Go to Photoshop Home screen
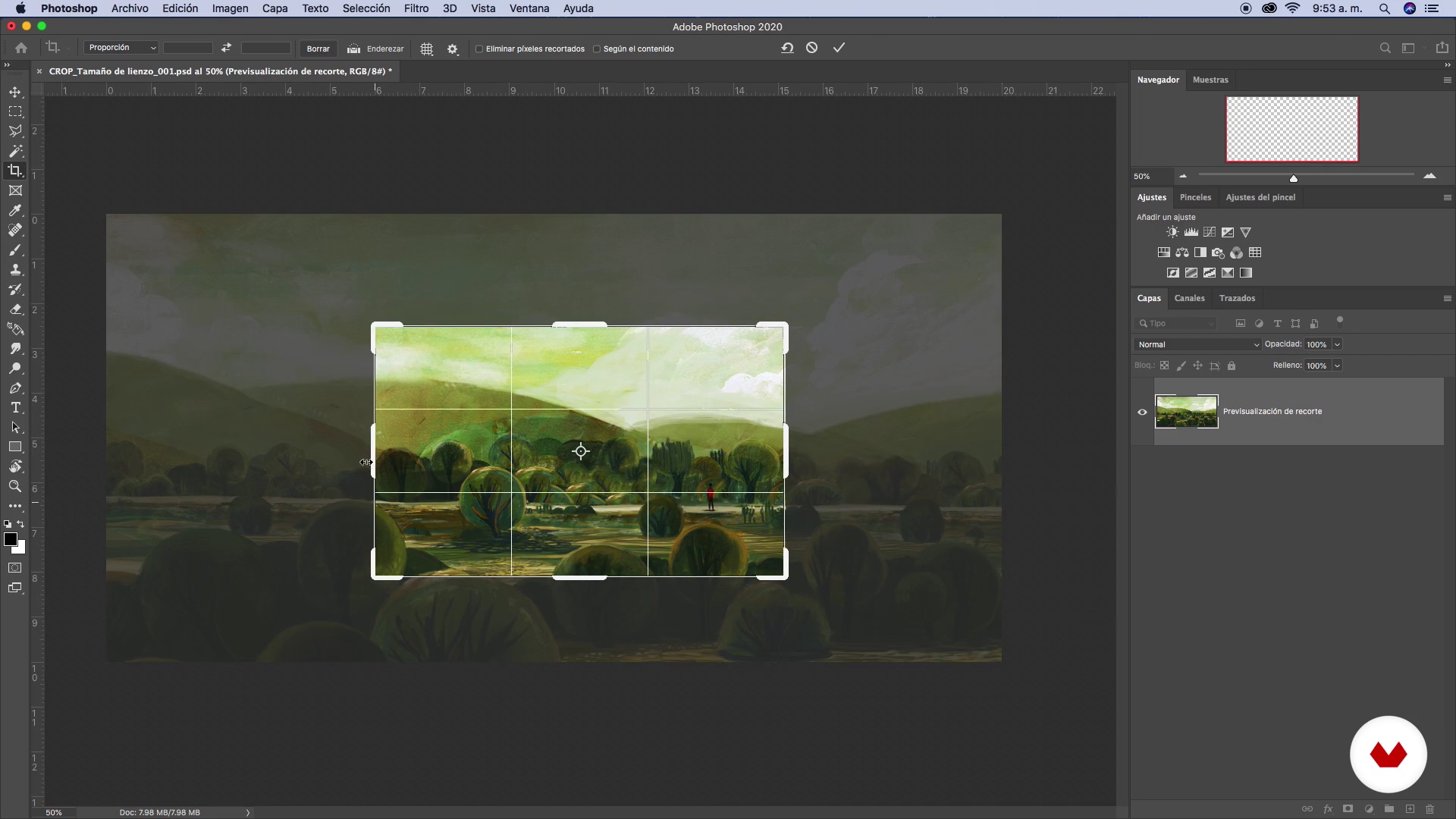The height and width of the screenshot is (819, 1456). pyautogui.click(x=21, y=48)
